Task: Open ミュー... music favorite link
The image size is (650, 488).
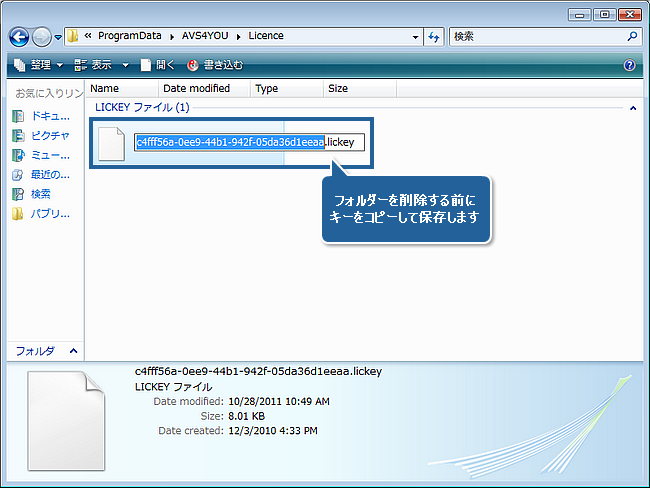Action: coord(51,155)
